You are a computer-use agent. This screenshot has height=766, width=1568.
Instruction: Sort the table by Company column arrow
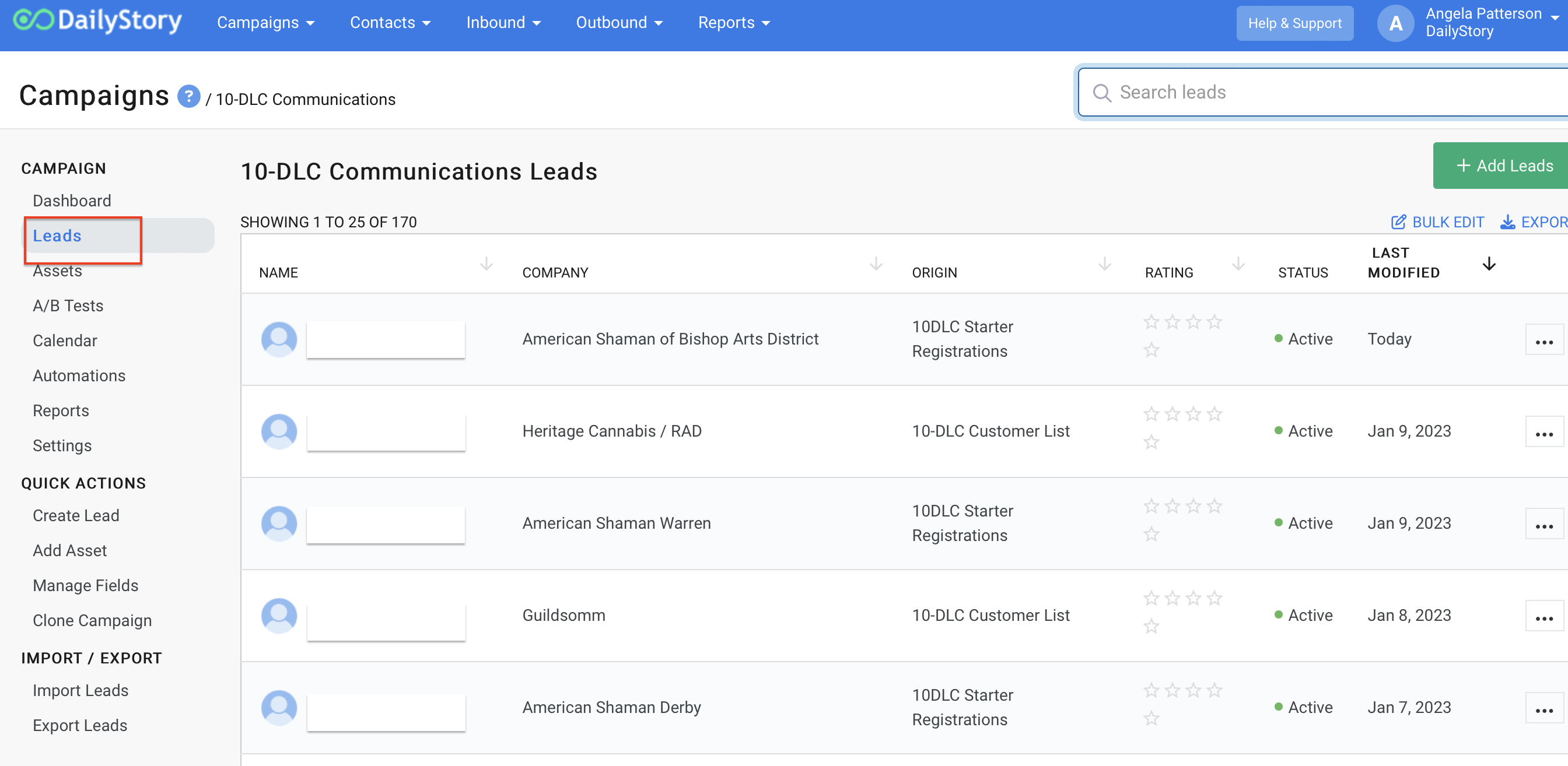tap(876, 264)
